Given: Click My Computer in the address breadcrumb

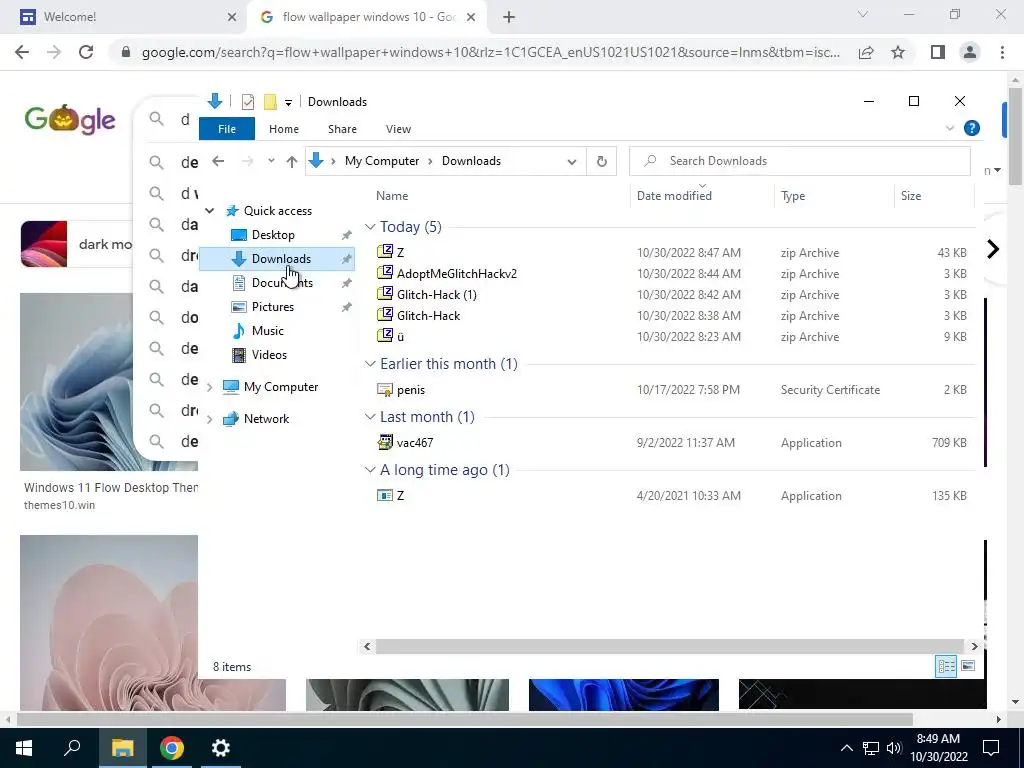Looking at the screenshot, I should click(x=382, y=161).
